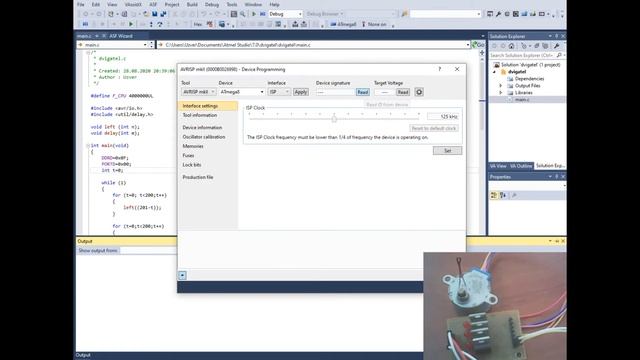This screenshot has height=360, width=640.
Task: Click the Save file icon in toolbar
Action: (x=155, y=14)
